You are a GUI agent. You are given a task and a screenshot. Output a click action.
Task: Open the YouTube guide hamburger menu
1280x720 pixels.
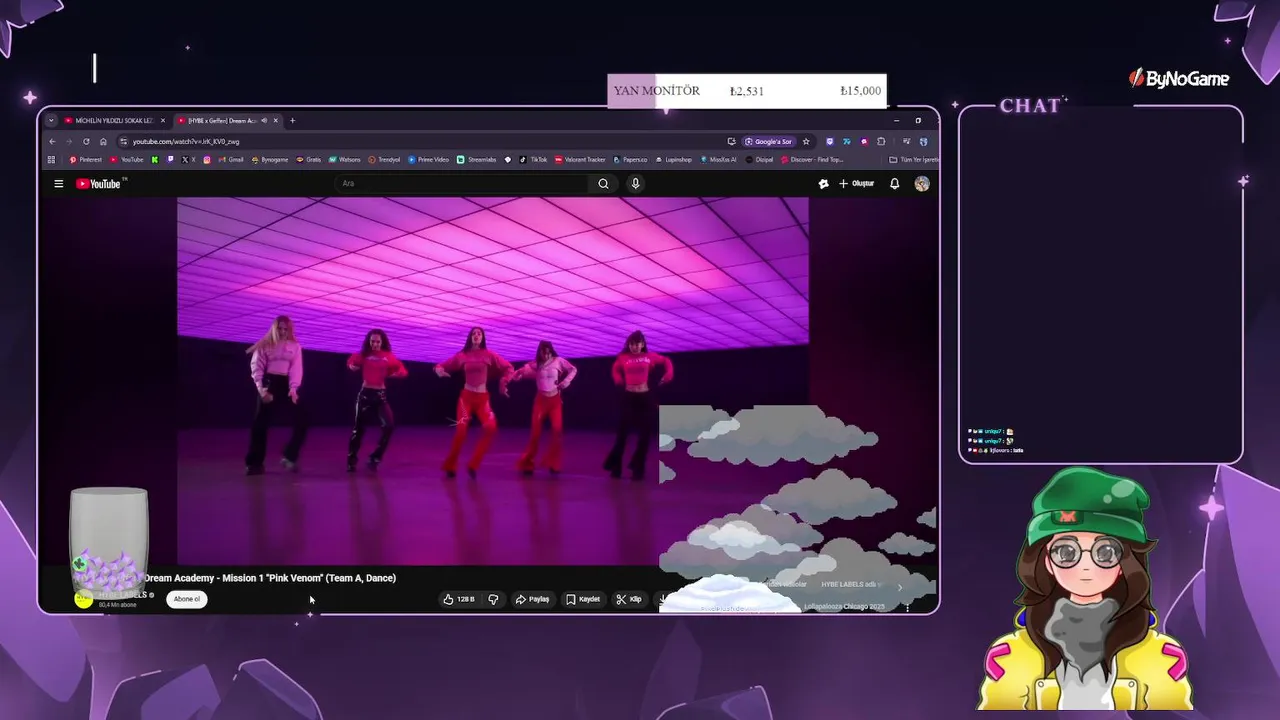coord(59,184)
